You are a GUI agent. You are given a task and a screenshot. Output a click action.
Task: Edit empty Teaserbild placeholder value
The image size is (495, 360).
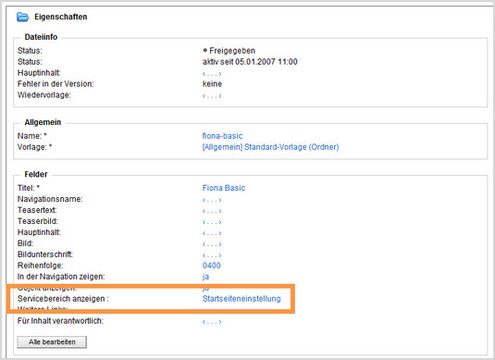point(212,222)
